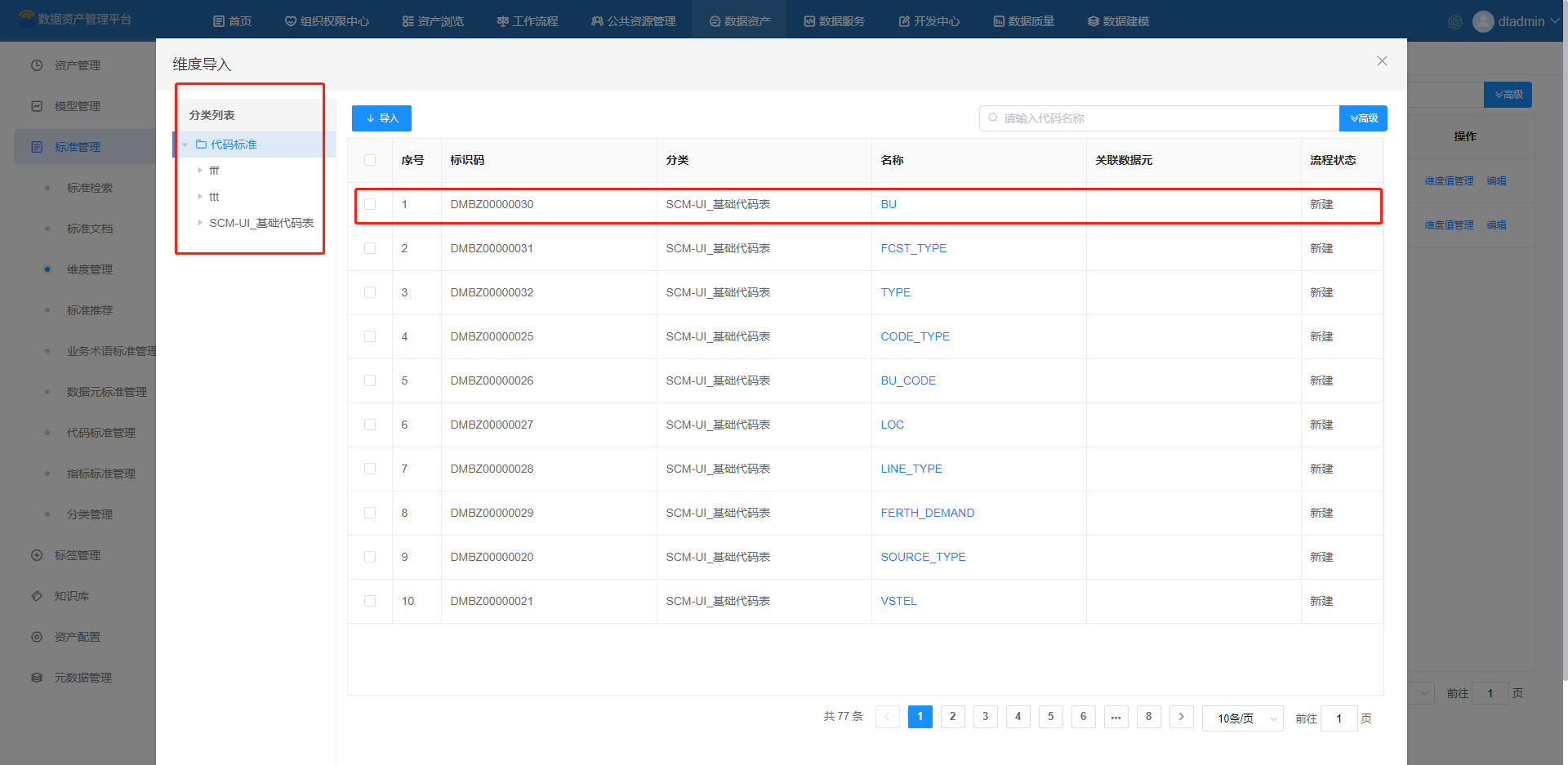Click the ellipsis more-pages button
Viewport: 1568px width, 765px height.
click(x=1116, y=717)
